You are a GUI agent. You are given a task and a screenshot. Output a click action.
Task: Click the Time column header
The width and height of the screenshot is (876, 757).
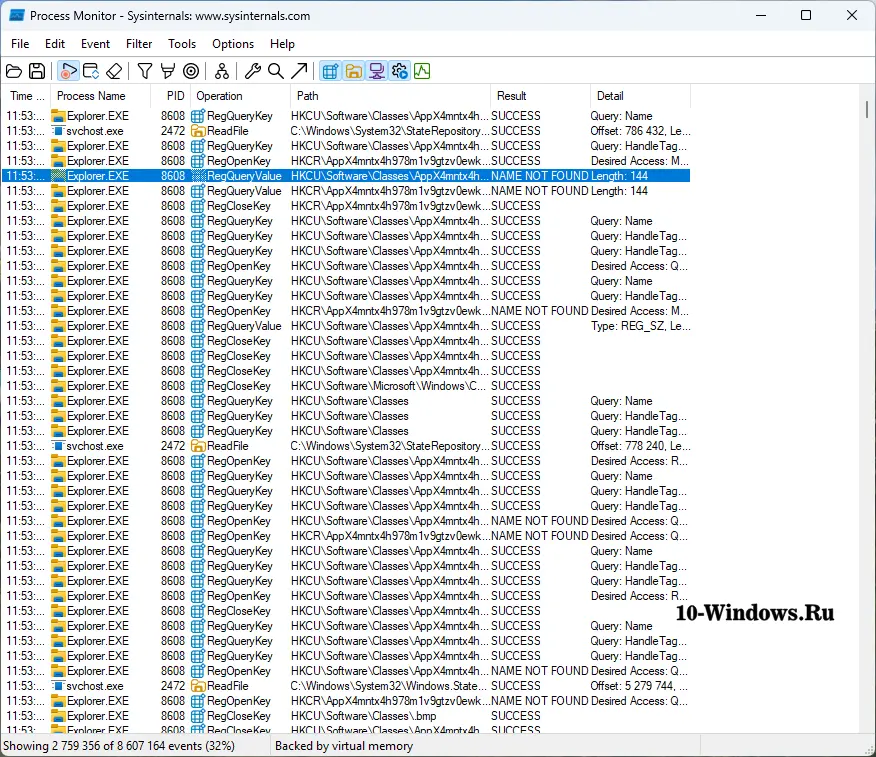click(x=26, y=96)
